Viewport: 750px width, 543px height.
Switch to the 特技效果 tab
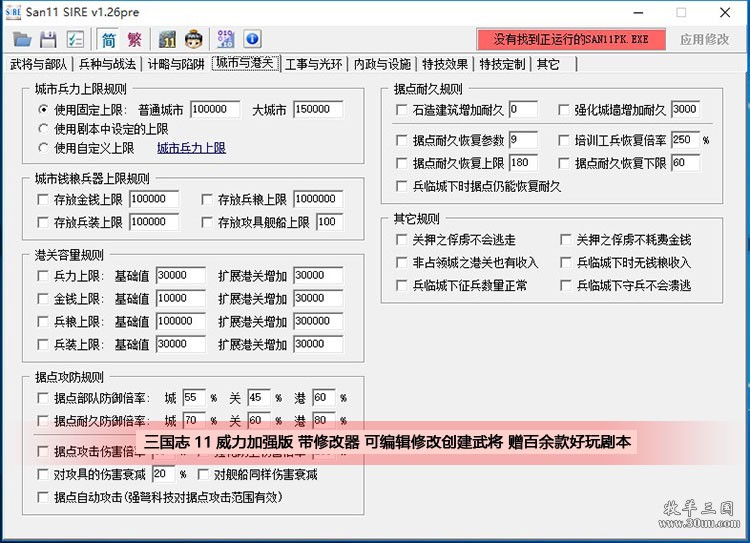(x=445, y=64)
